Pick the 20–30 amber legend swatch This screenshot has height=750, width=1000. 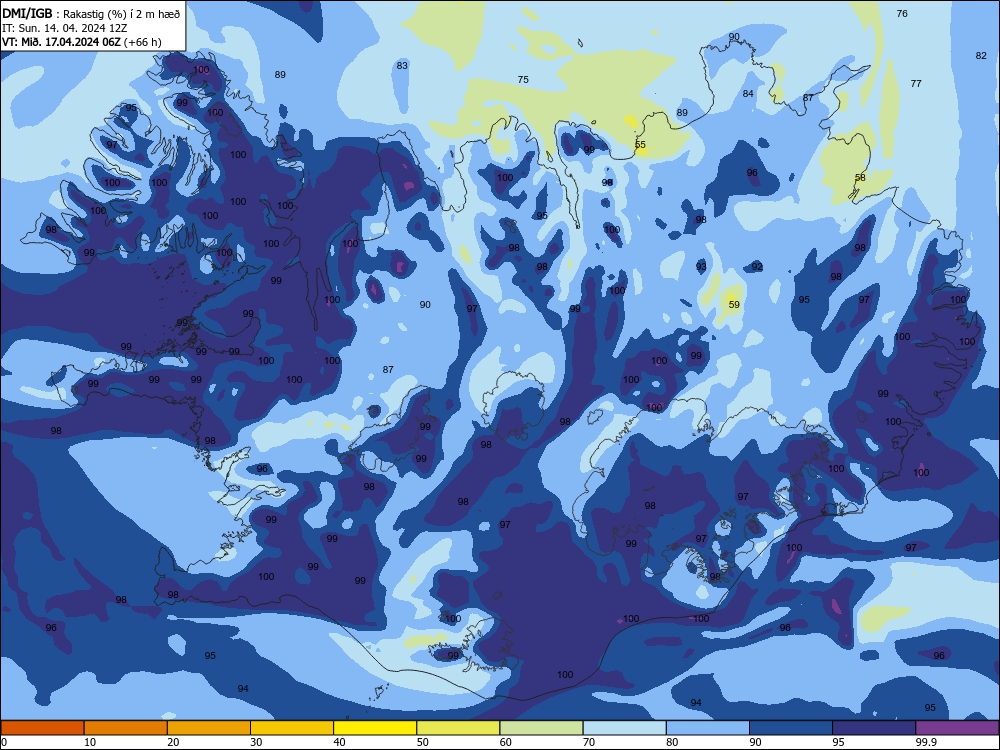pyautogui.click(x=209, y=728)
